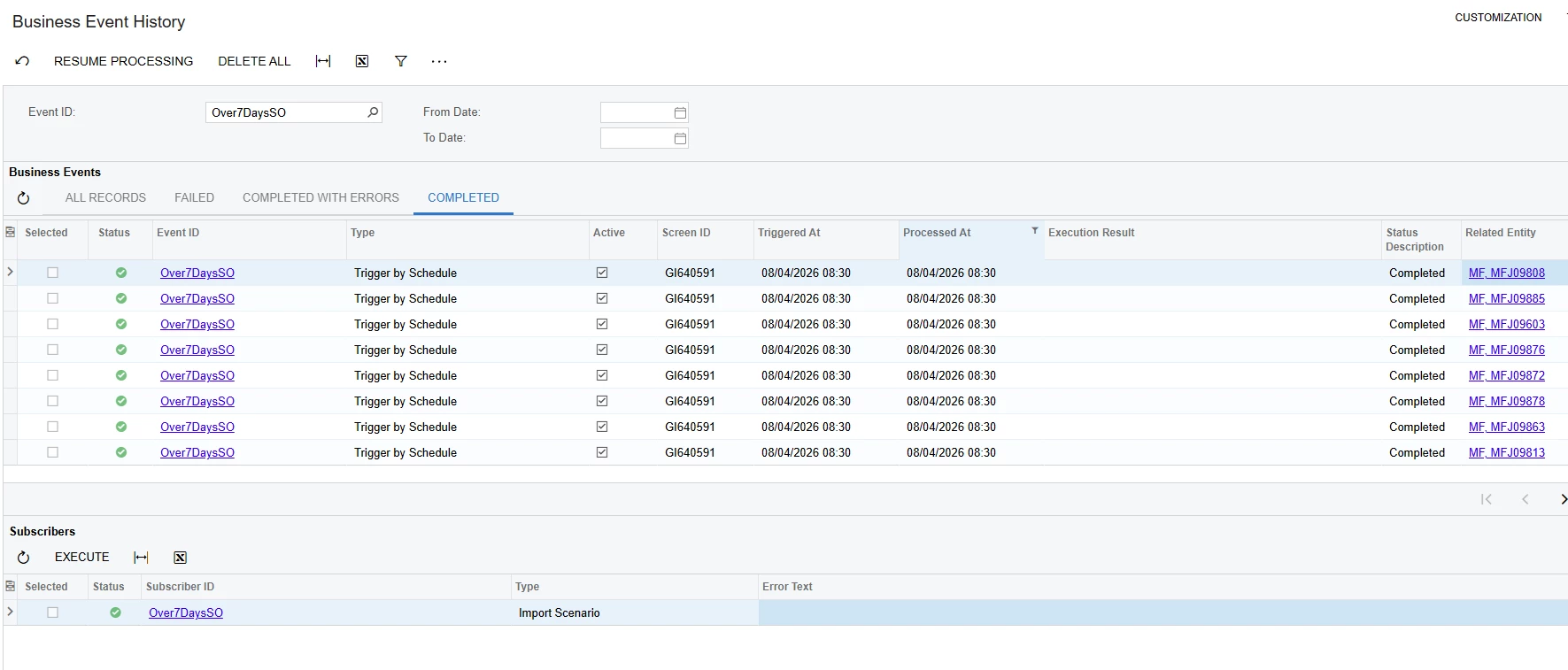Click Delete All button
Viewport: 1568px width, 670px height.
tap(254, 61)
